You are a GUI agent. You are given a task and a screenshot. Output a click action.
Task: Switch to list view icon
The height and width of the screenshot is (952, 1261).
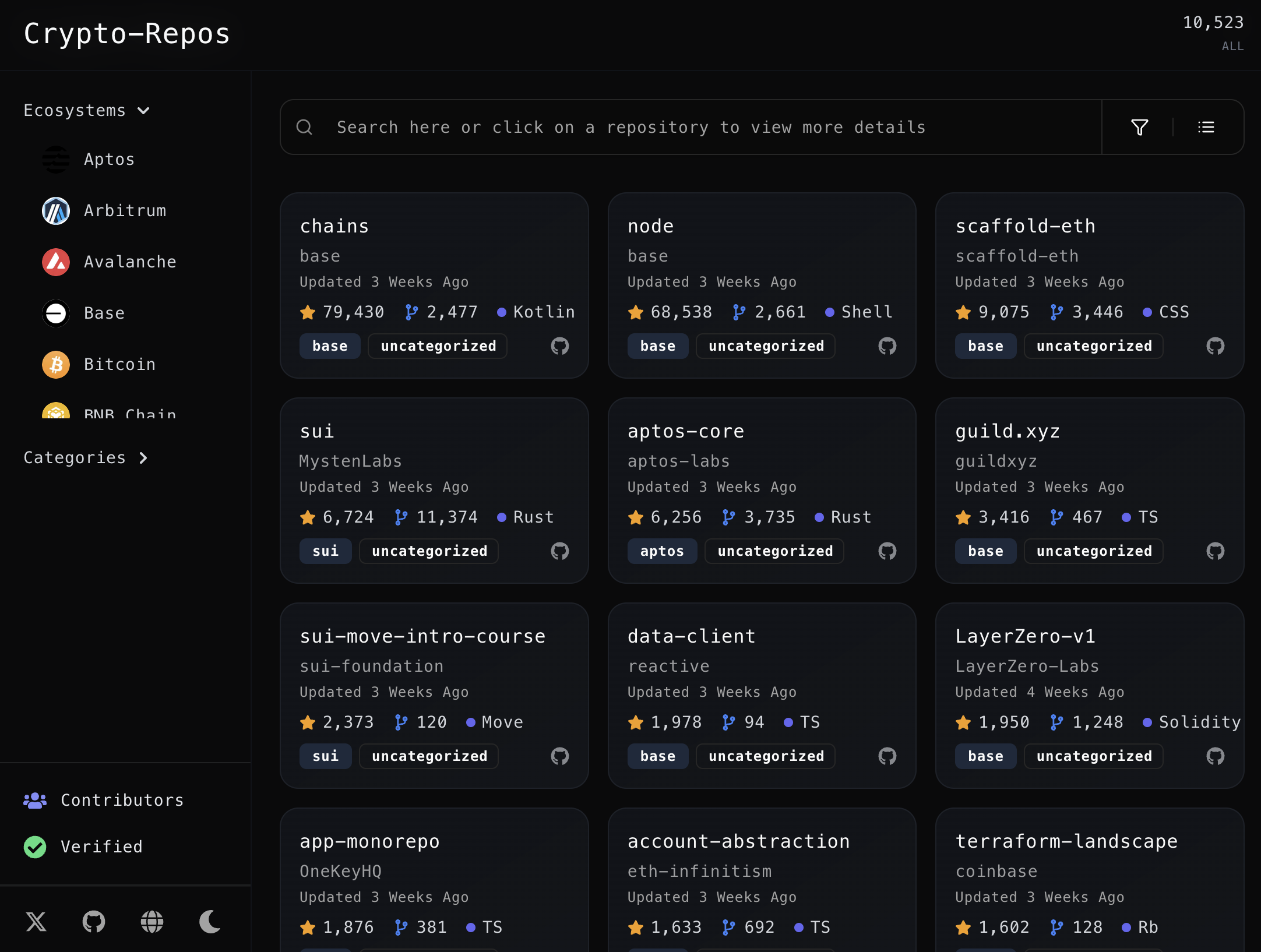(x=1206, y=127)
